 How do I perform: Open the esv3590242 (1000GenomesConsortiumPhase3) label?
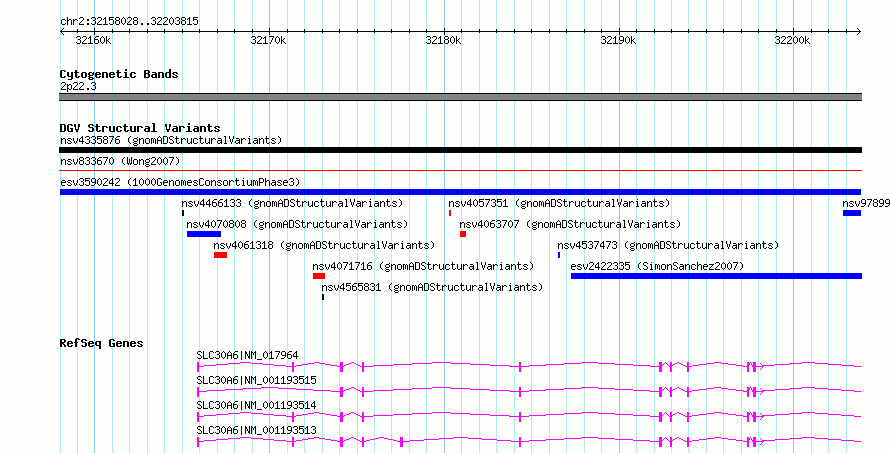coord(180,182)
